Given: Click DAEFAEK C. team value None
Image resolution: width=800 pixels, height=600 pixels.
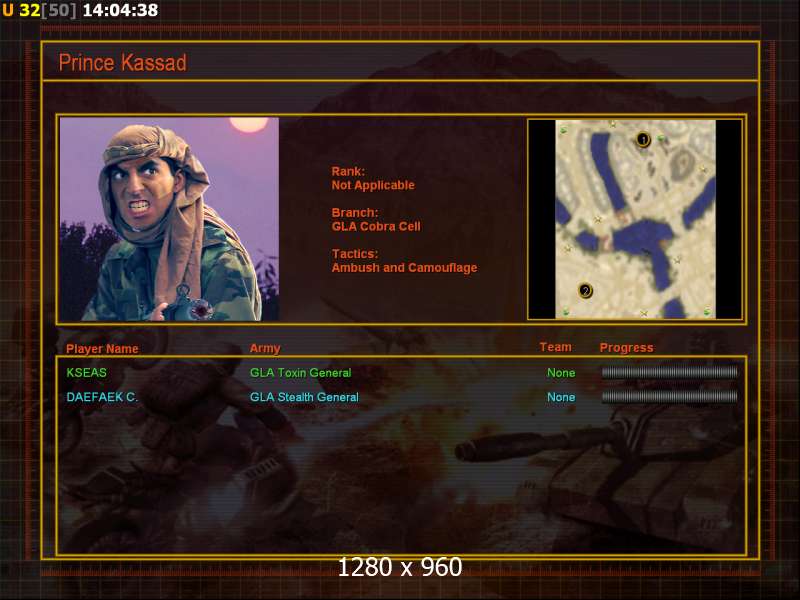Looking at the screenshot, I should (x=561, y=397).
